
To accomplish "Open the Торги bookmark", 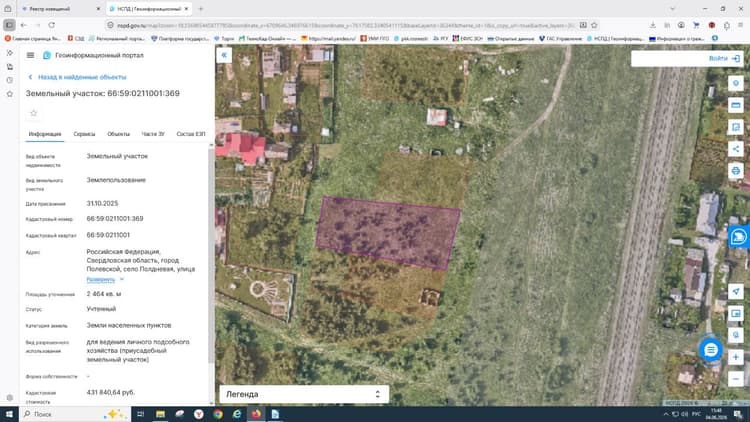I will coord(224,38).
